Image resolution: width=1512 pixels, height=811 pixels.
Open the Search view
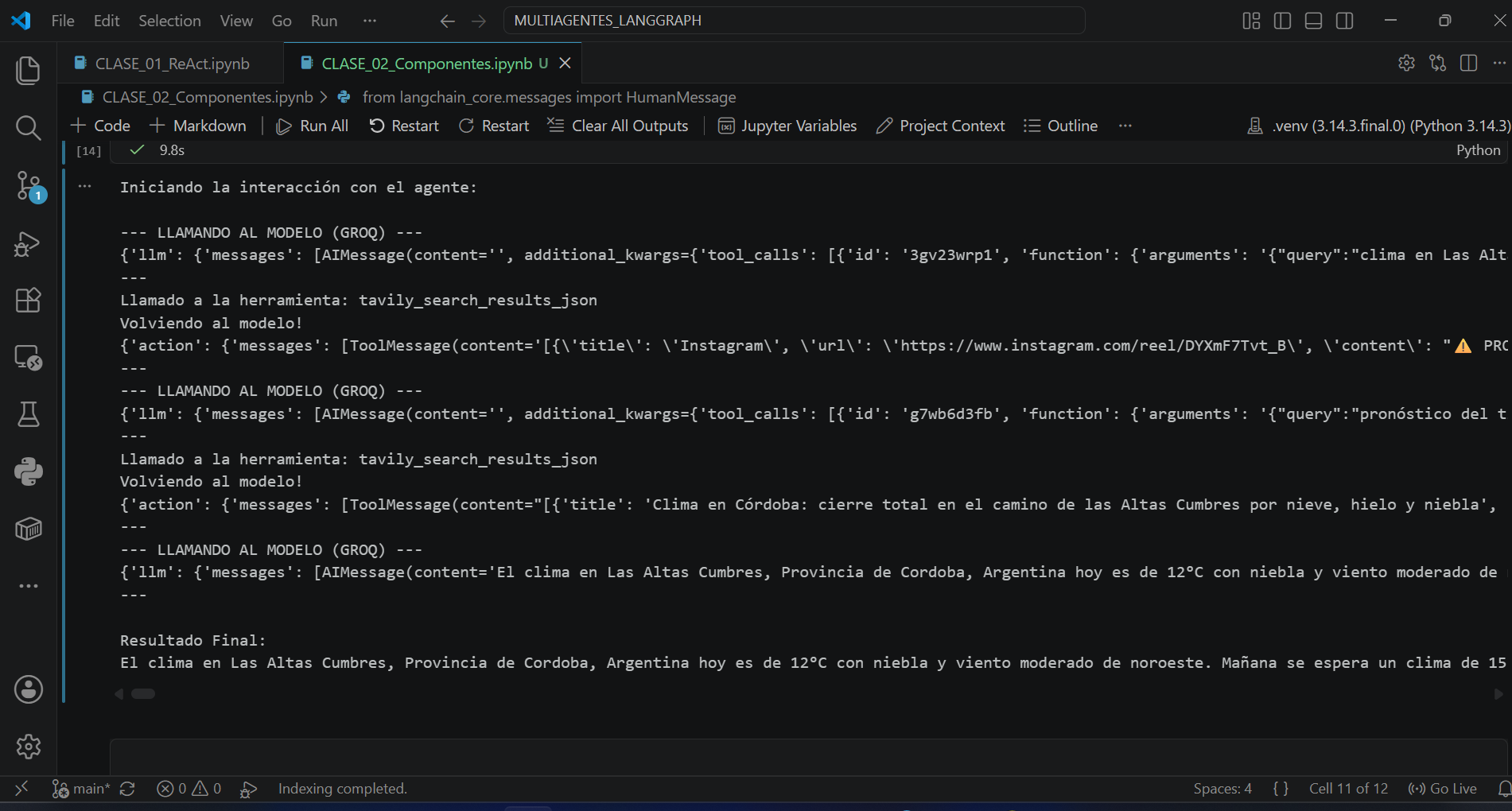click(29, 127)
